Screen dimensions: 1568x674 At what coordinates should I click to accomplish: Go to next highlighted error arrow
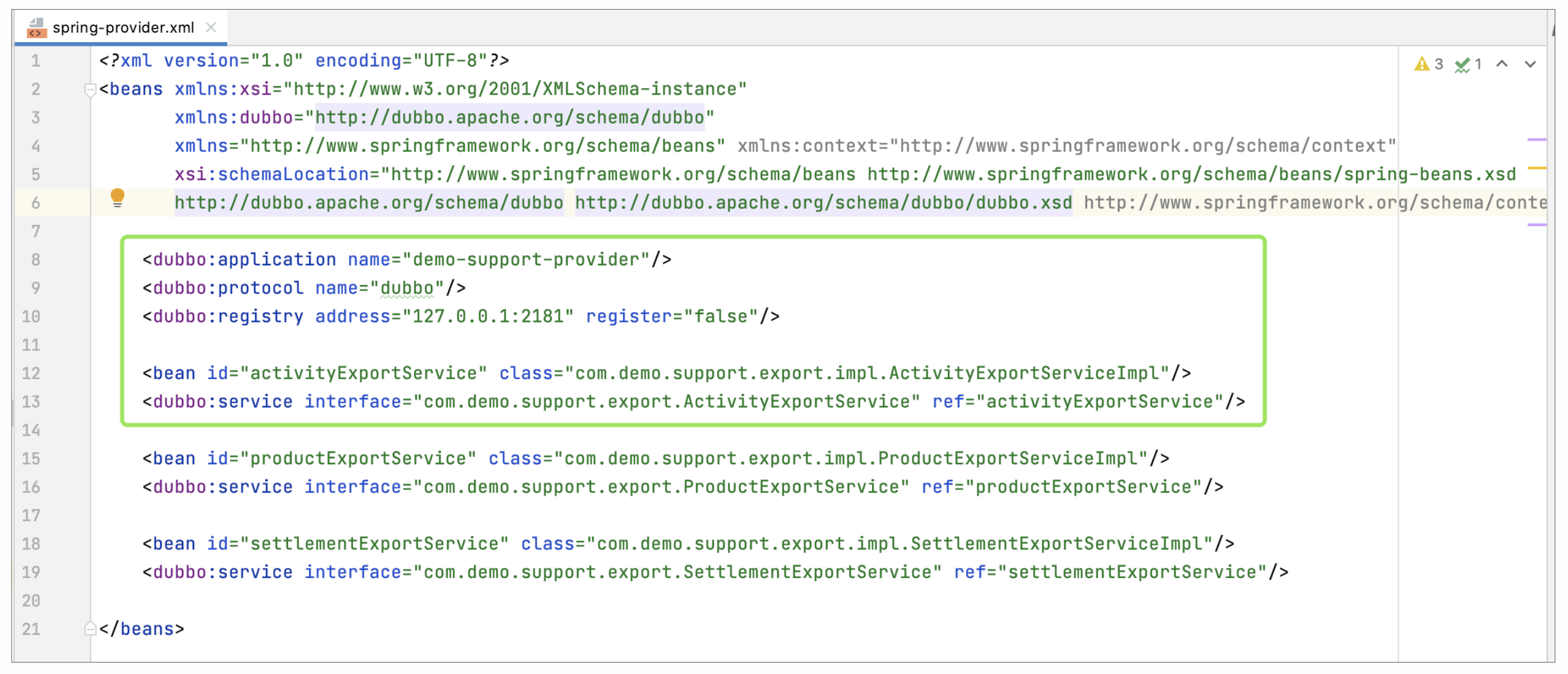[1529, 64]
